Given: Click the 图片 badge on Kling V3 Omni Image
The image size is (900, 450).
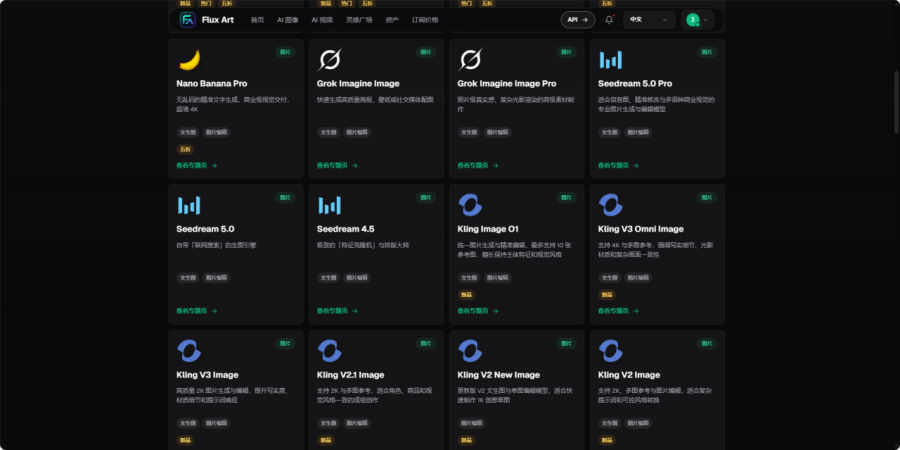Looking at the screenshot, I should click(707, 197).
